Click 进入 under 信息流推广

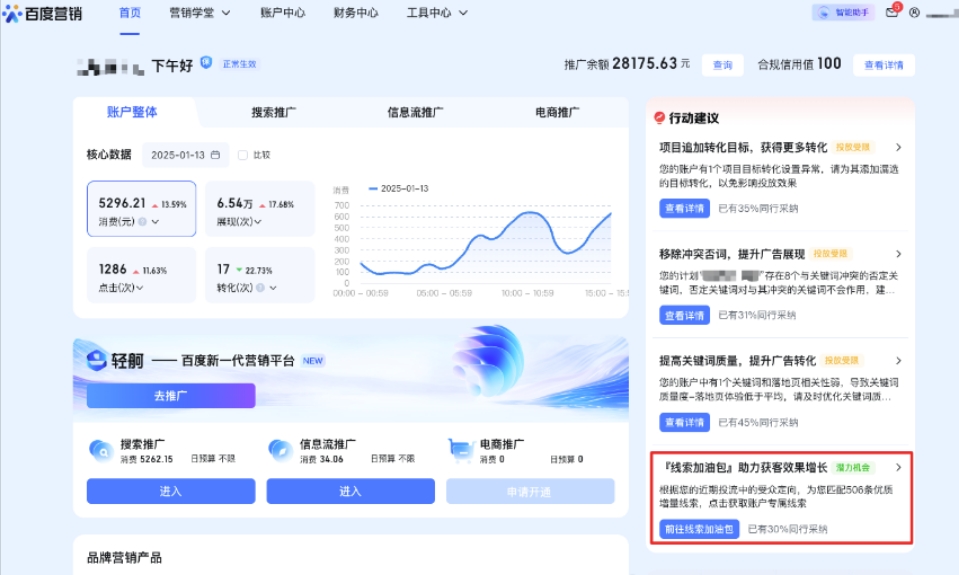click(350, 491)
